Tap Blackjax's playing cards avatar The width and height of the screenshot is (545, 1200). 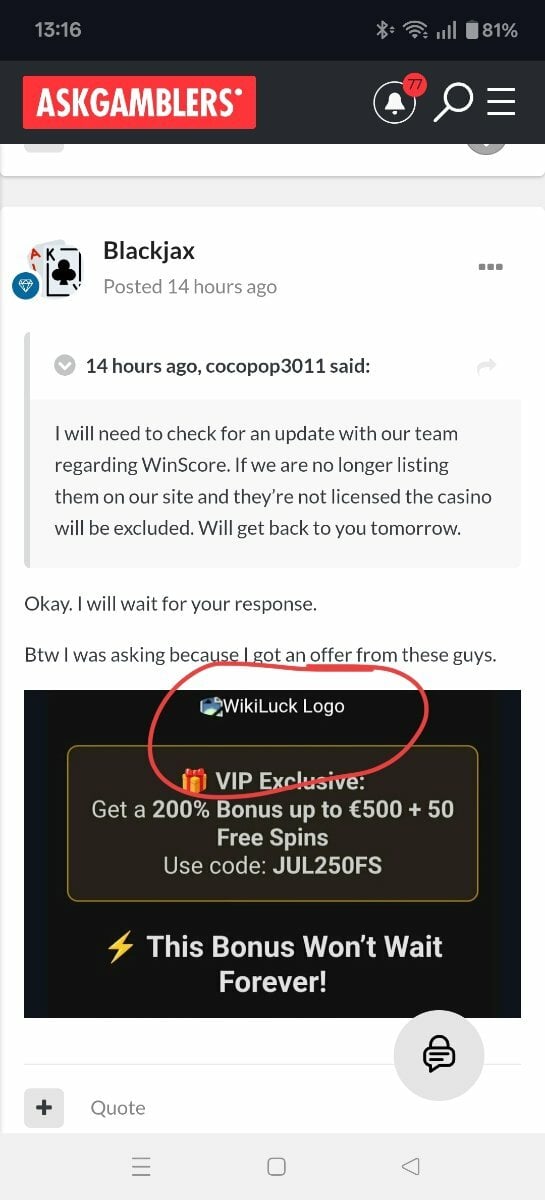click(x=56, y=268)
